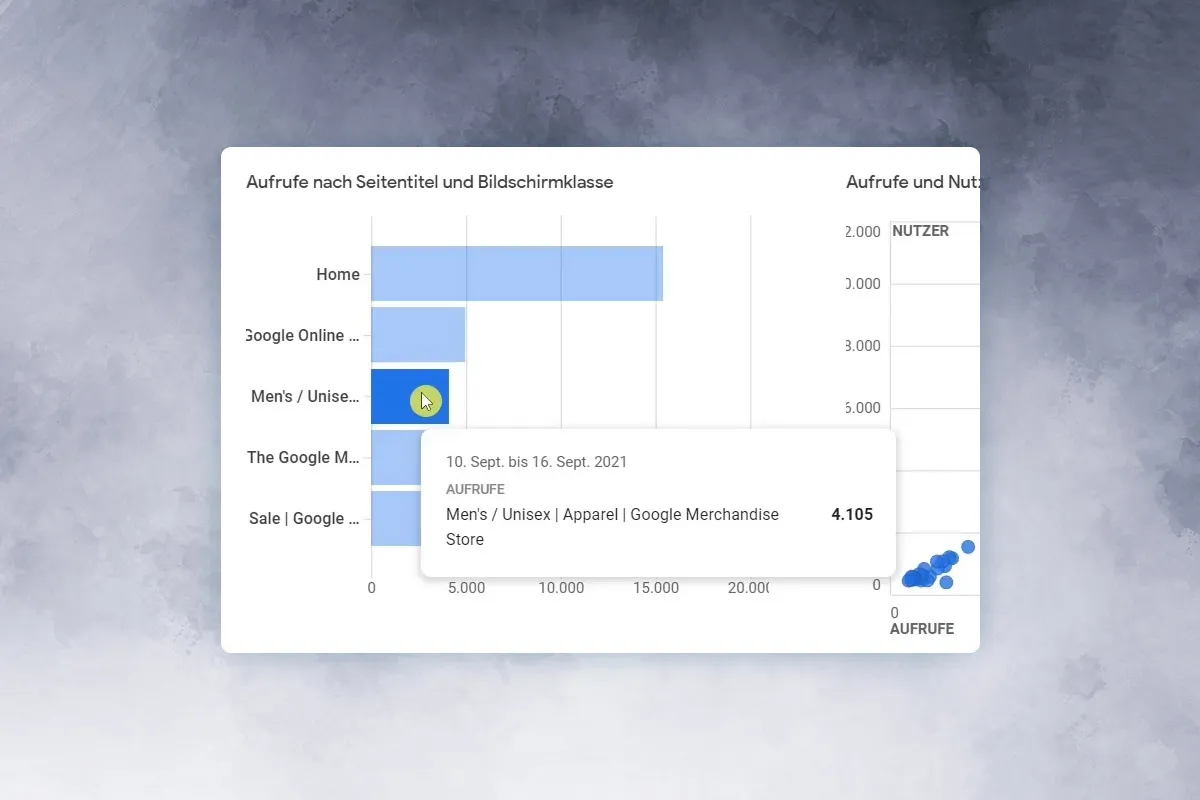1200x800 pixels.
Task: Click the 'Aufrufe und Nutz' card title
Action: tap(912, 182)
